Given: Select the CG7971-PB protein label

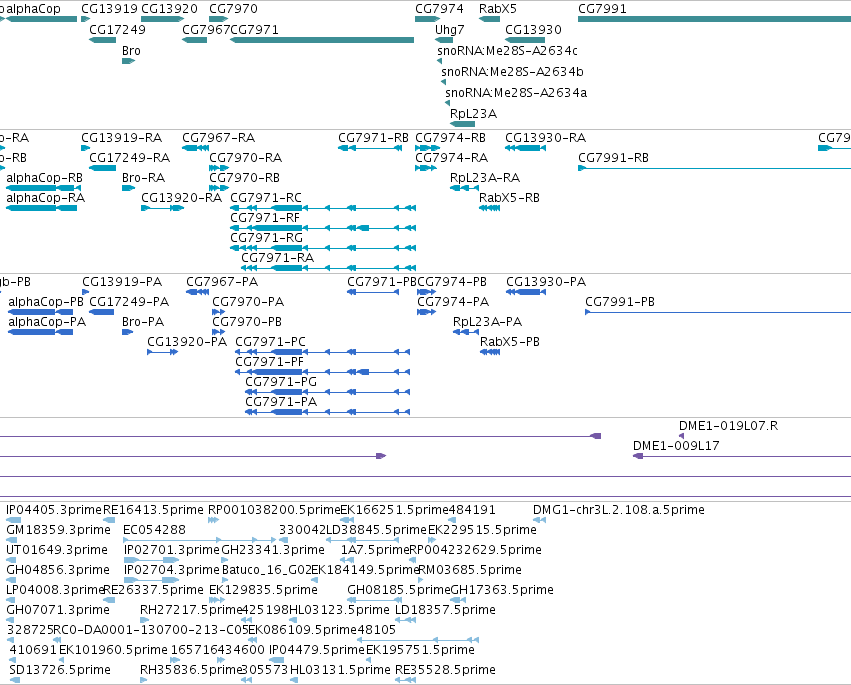Looking at the screenshot, I should click(382, 282).
